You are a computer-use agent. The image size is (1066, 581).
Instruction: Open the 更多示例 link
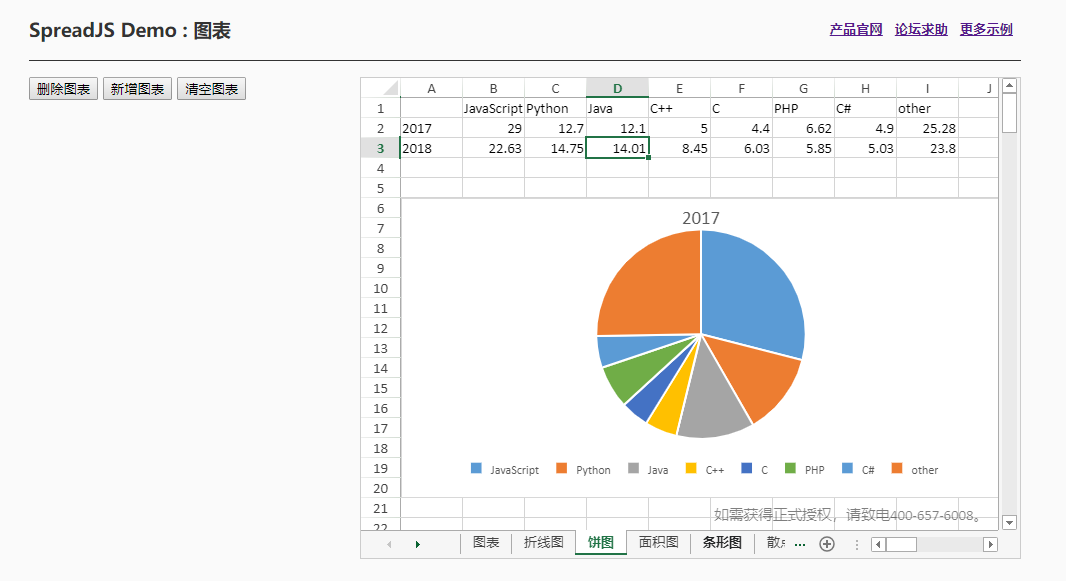[x=986, y=29]
